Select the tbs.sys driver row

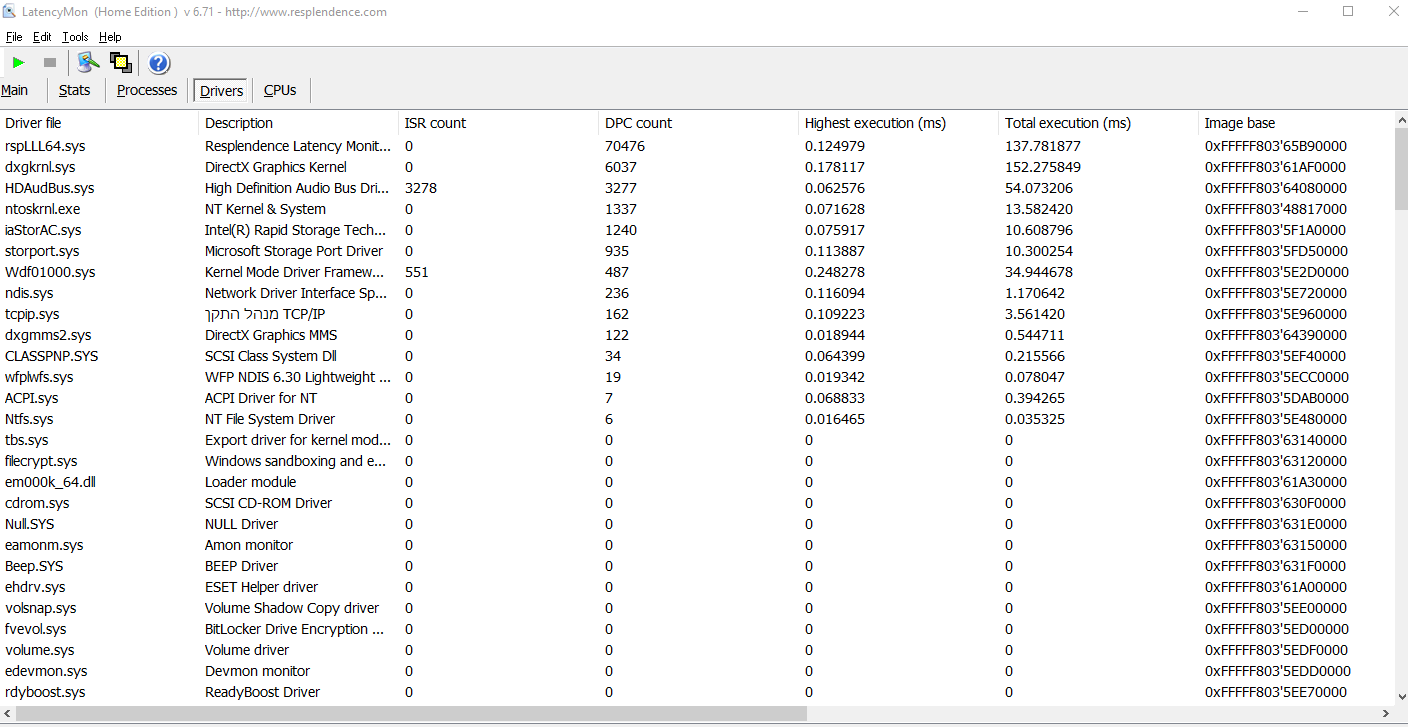click(x=696, y=440)
